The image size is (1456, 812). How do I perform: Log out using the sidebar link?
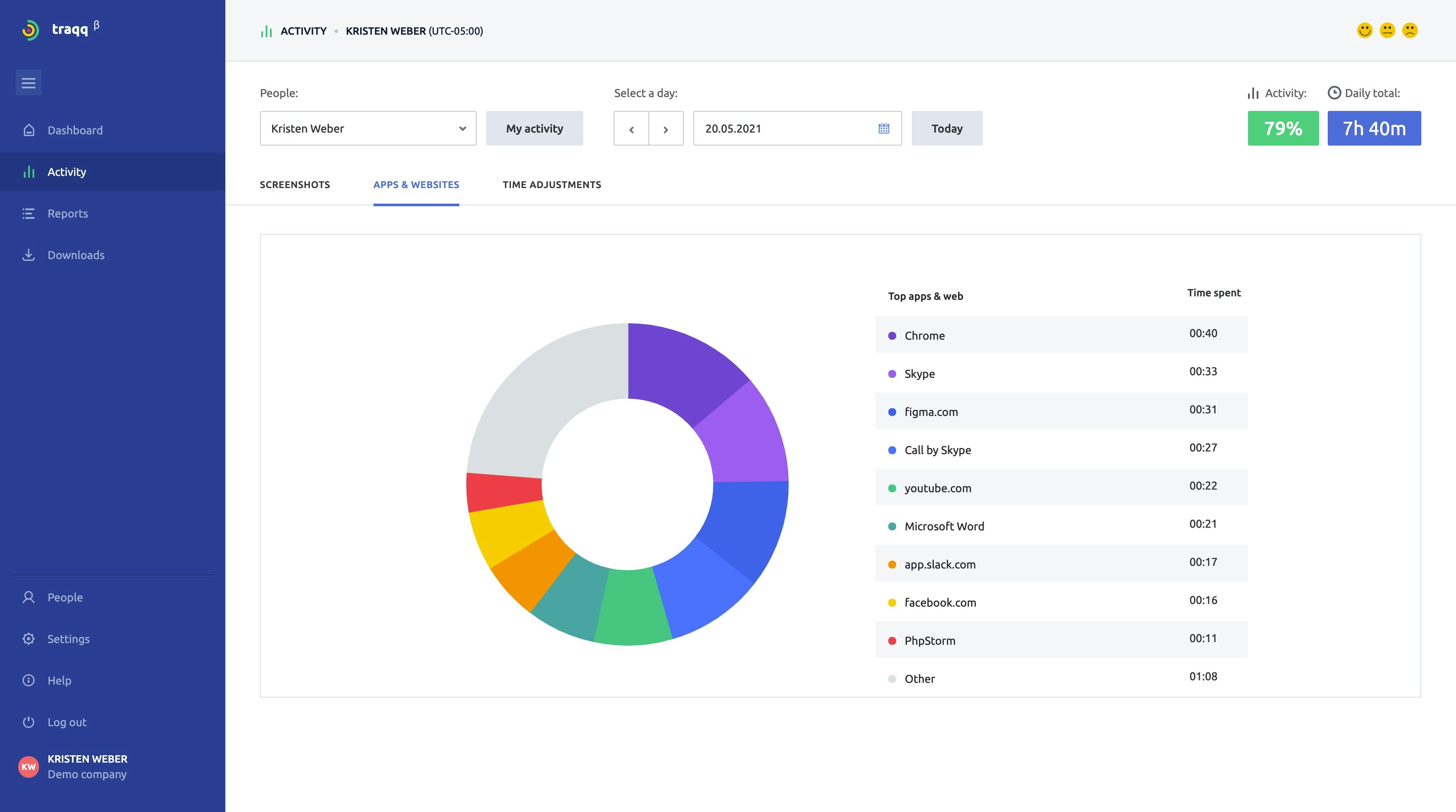click(67, 722)
